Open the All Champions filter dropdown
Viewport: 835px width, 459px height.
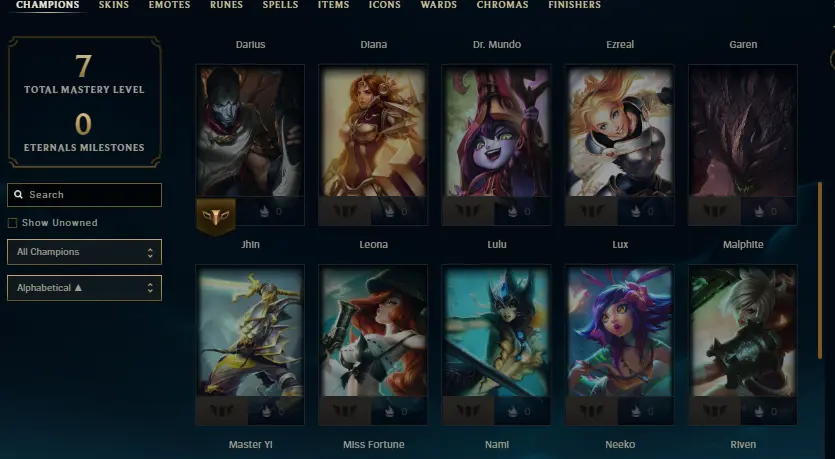coord(84,252)
